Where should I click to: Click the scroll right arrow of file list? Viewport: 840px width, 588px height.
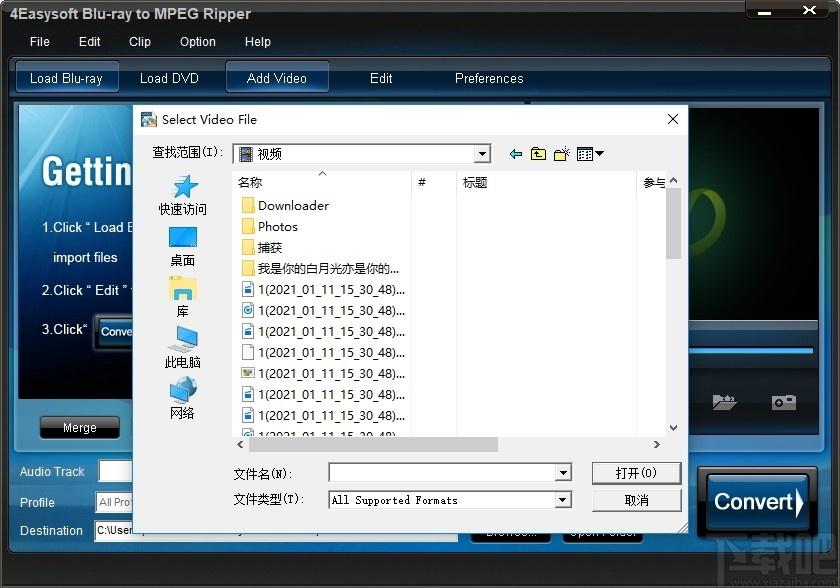[x=656, y=444]
